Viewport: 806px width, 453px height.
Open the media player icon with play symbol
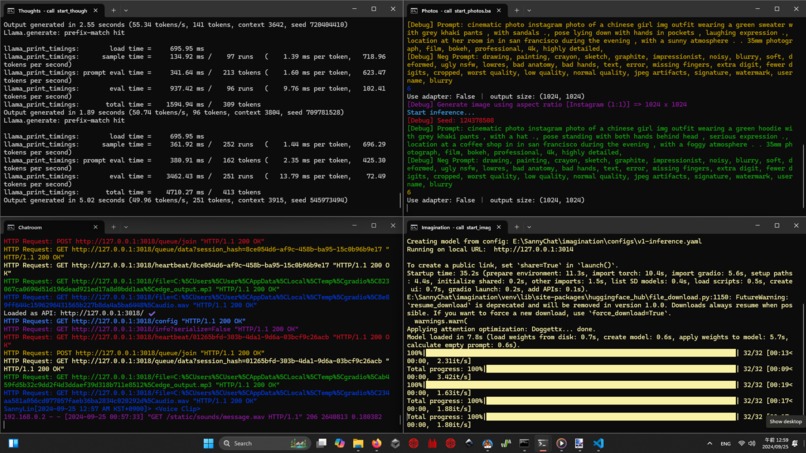[561, 443]
